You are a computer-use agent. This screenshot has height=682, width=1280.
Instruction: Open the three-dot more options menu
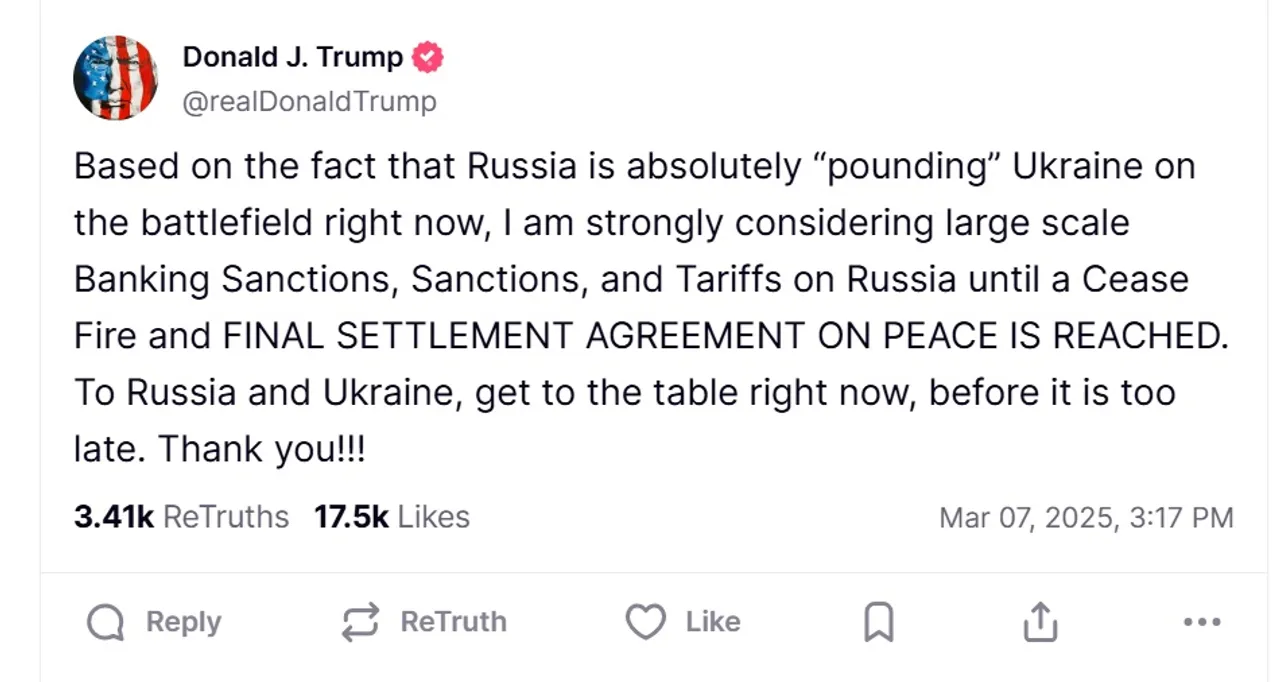(1201, 622)
